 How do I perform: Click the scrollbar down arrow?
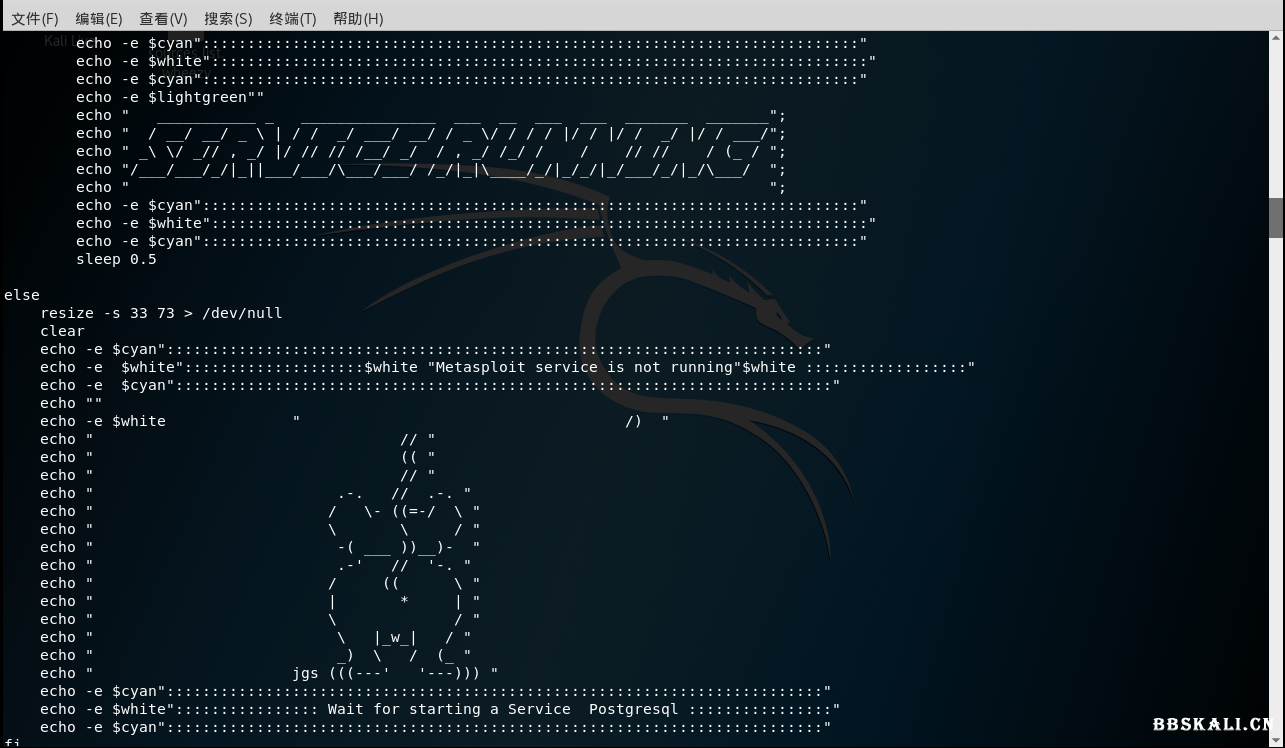point(1277,740)
